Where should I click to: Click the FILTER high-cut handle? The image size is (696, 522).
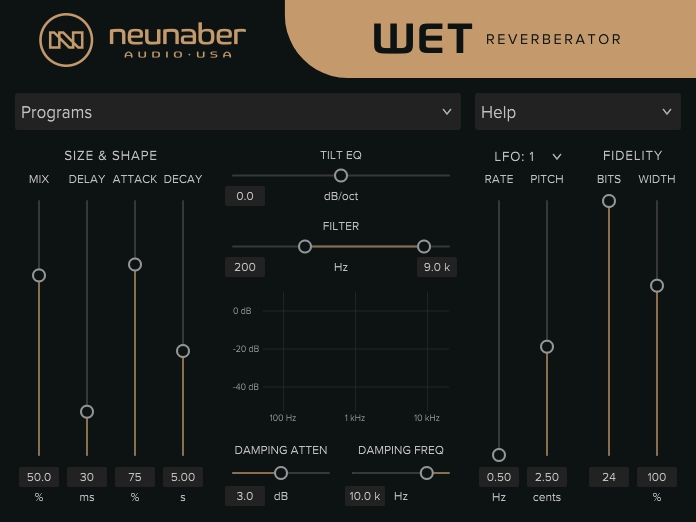[424, 246]
